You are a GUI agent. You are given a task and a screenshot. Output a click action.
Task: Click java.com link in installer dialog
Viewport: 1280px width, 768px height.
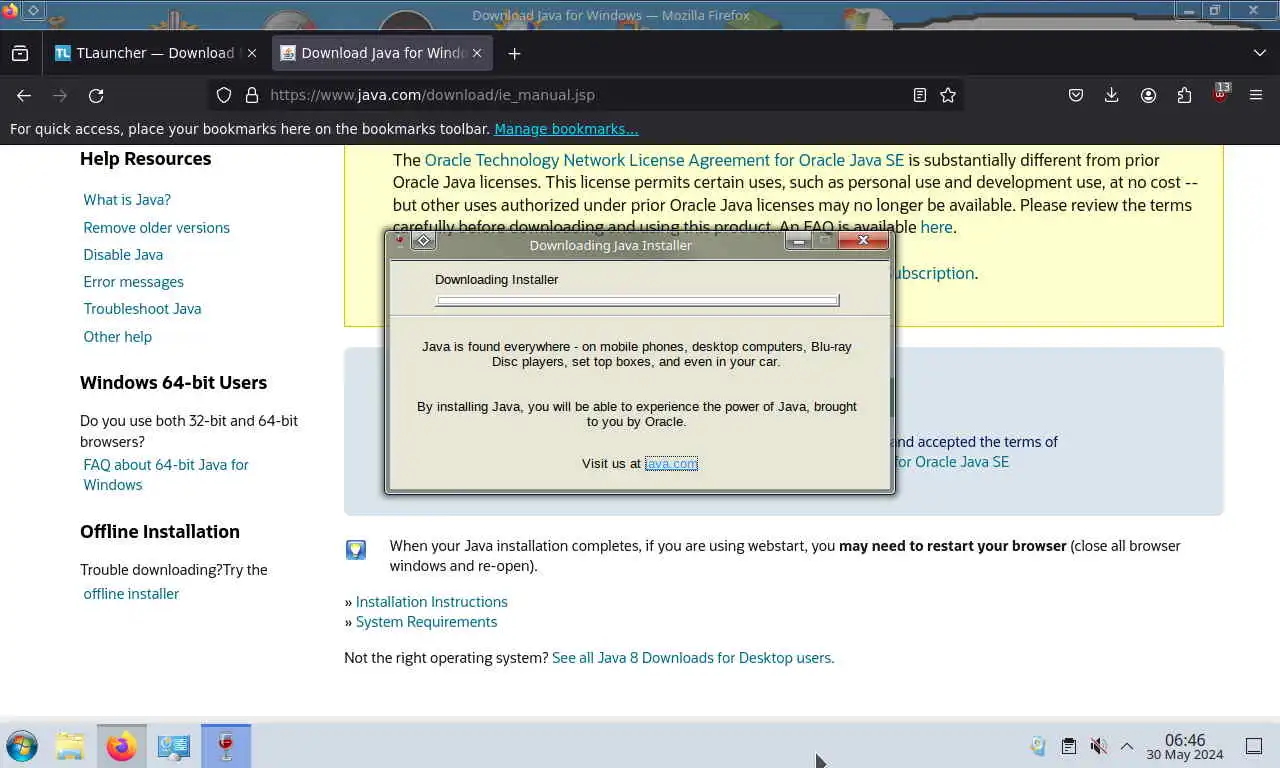tap(671, 463)
